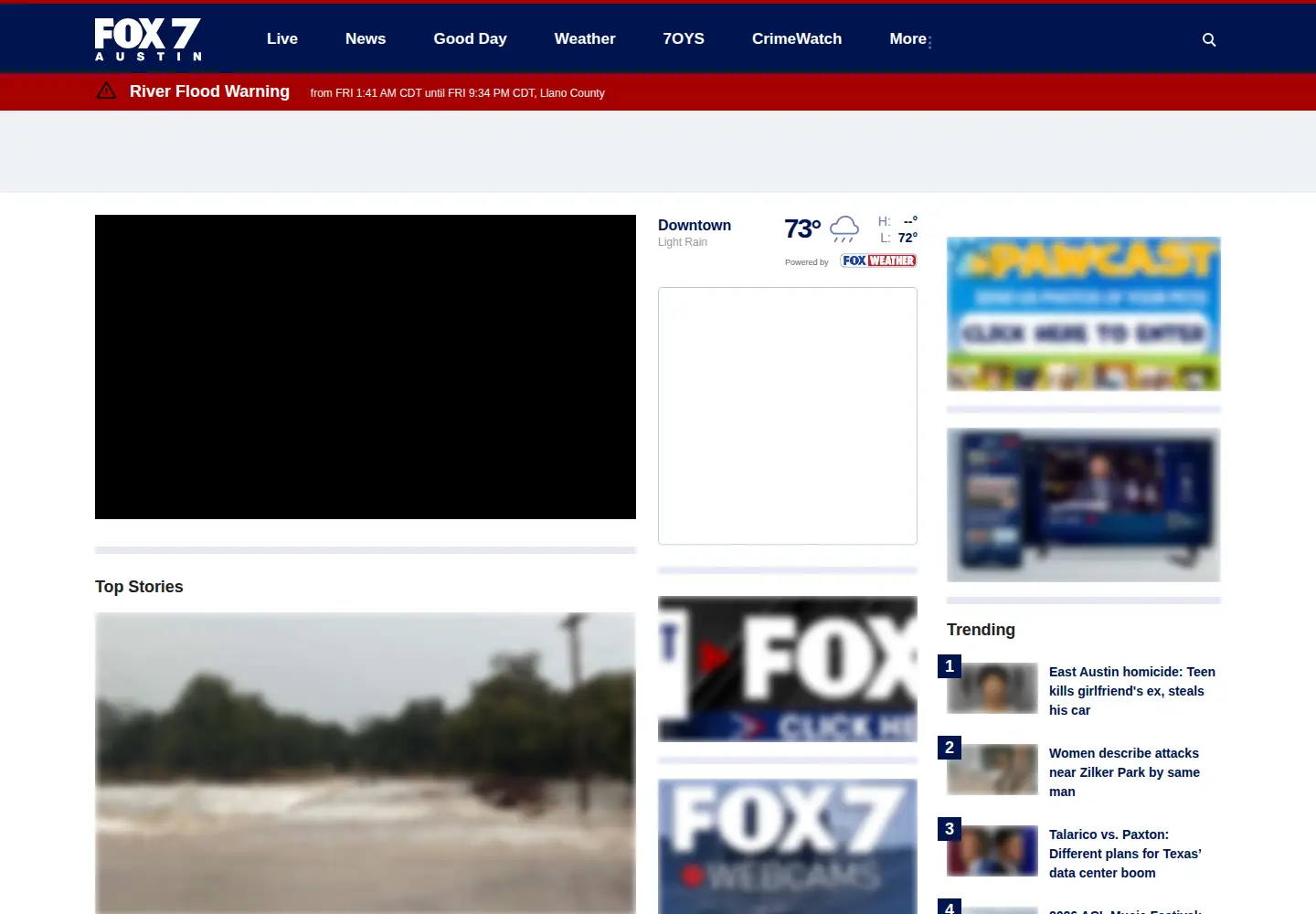
Task: Open thumbnail for trending story number 3
Action: pos(992,851)
